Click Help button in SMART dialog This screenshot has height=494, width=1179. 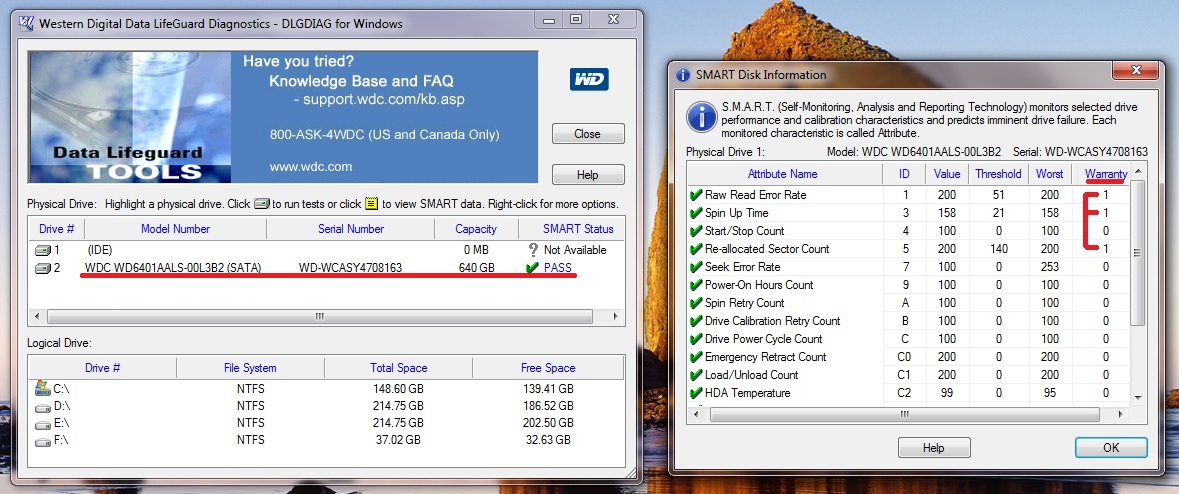[934, 447]
